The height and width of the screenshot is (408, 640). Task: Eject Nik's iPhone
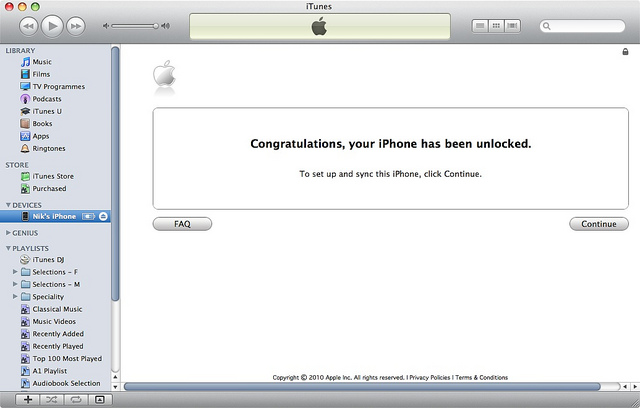(x=103, y=216)
